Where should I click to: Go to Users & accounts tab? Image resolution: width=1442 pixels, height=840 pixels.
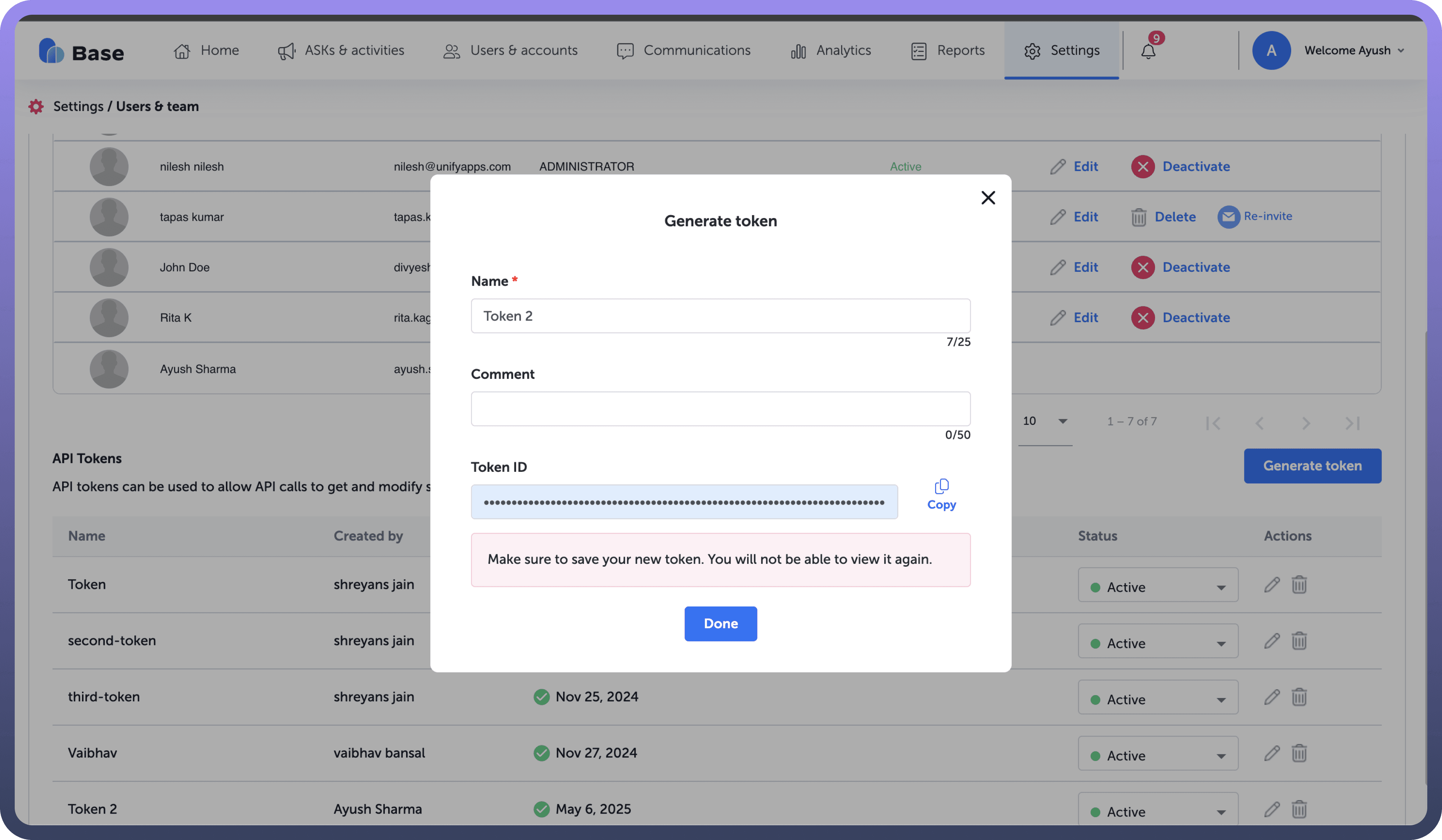coord(511,50)
